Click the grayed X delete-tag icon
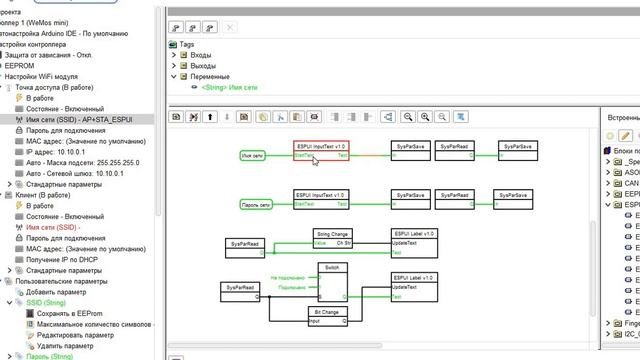640x360 pixels. [230, 27]
